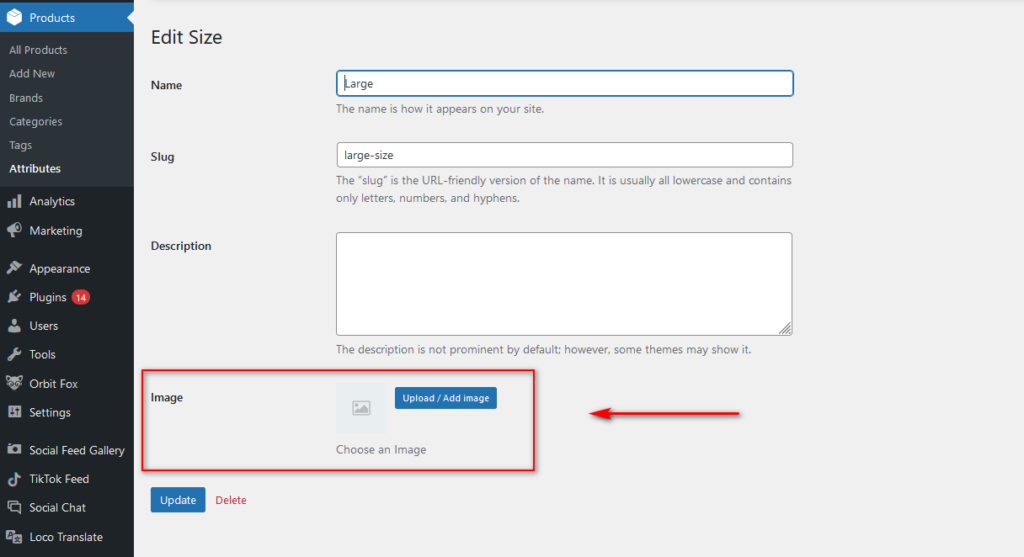Click the TikTok Feed icon

(14, 479)
